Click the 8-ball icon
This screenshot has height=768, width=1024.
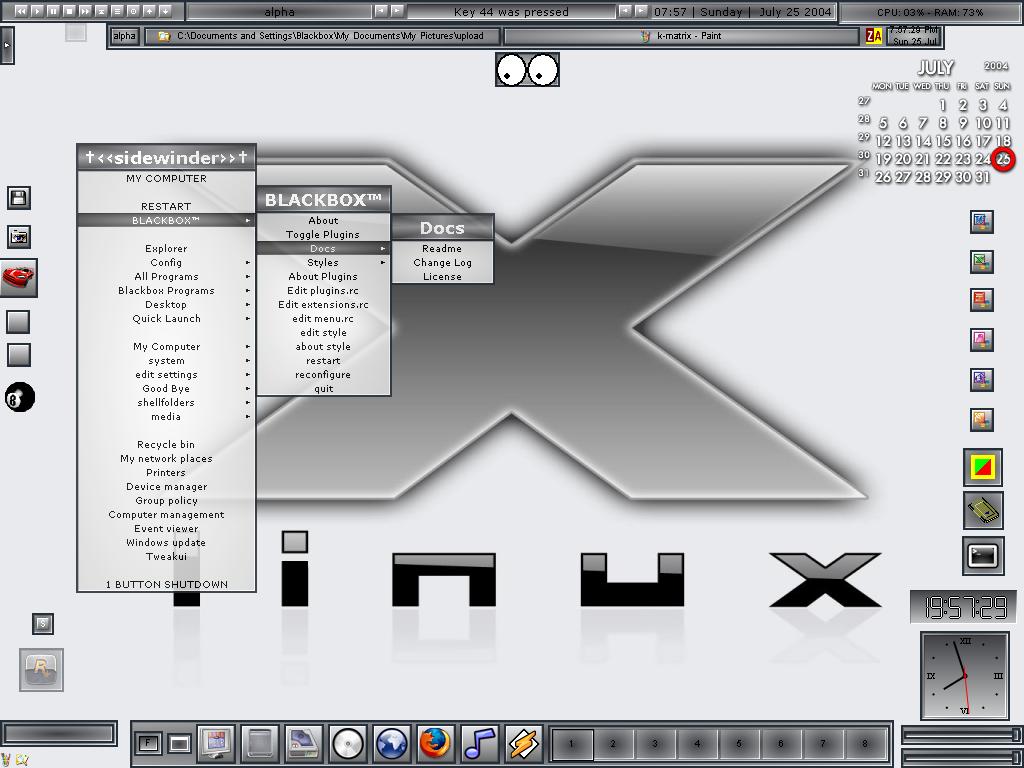point(20,397)
